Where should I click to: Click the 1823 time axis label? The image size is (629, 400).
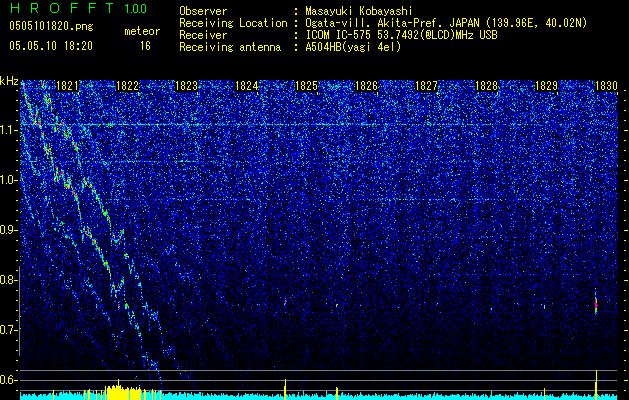click(187, 86)
